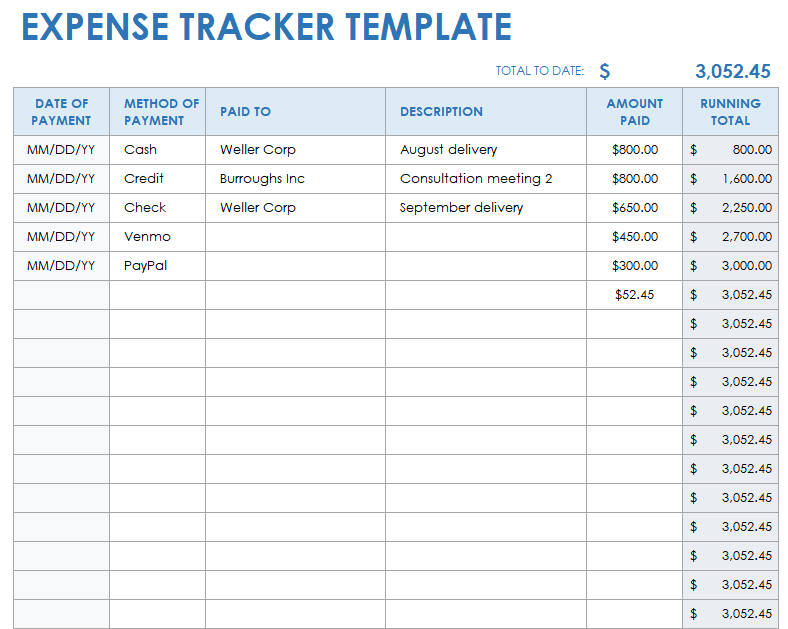This screenshot has height=629, width=788.
Task: Click the Expense Tracker Template title
Action: [266, 27]
